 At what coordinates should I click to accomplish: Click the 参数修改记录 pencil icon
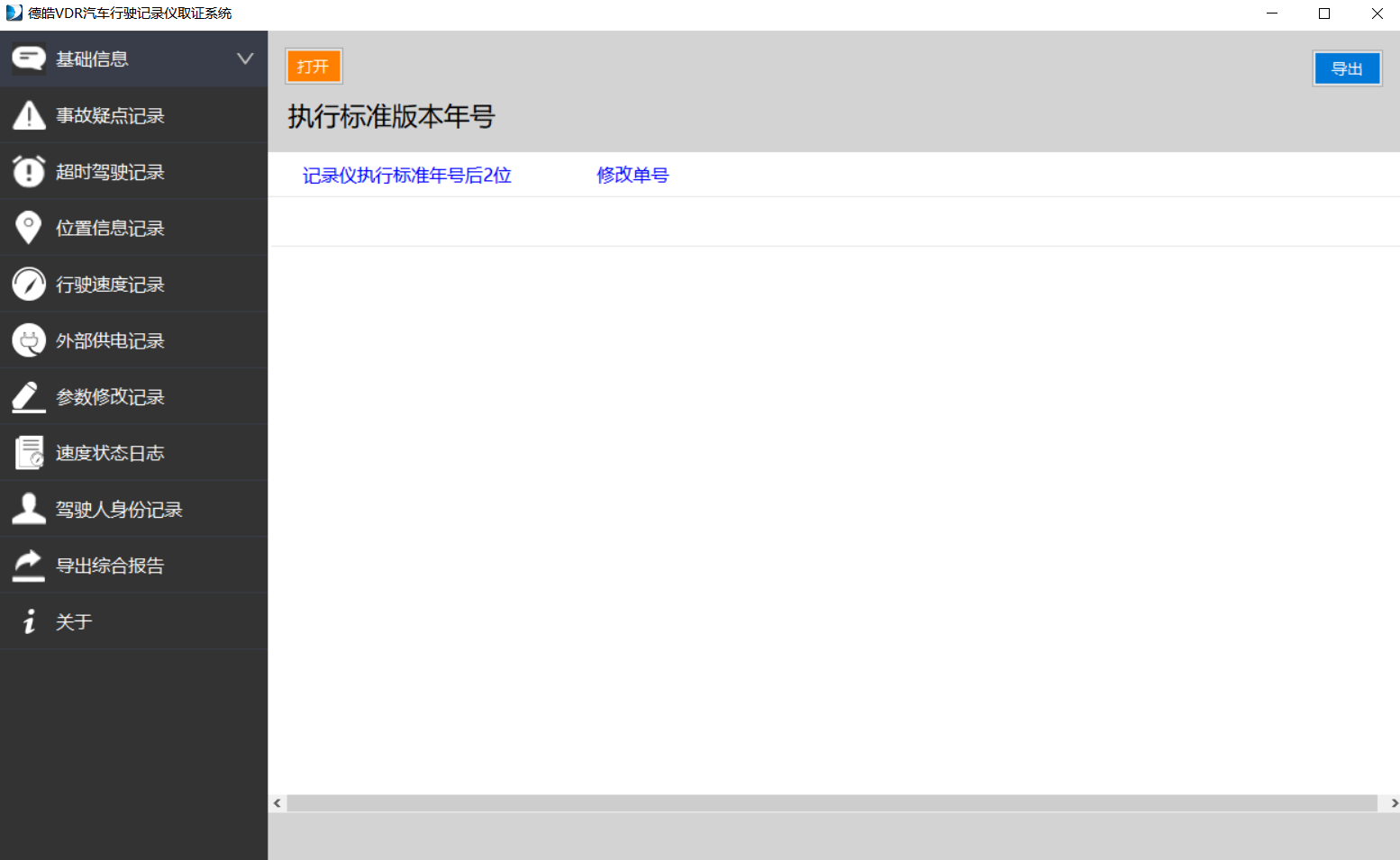click(29, 396)
